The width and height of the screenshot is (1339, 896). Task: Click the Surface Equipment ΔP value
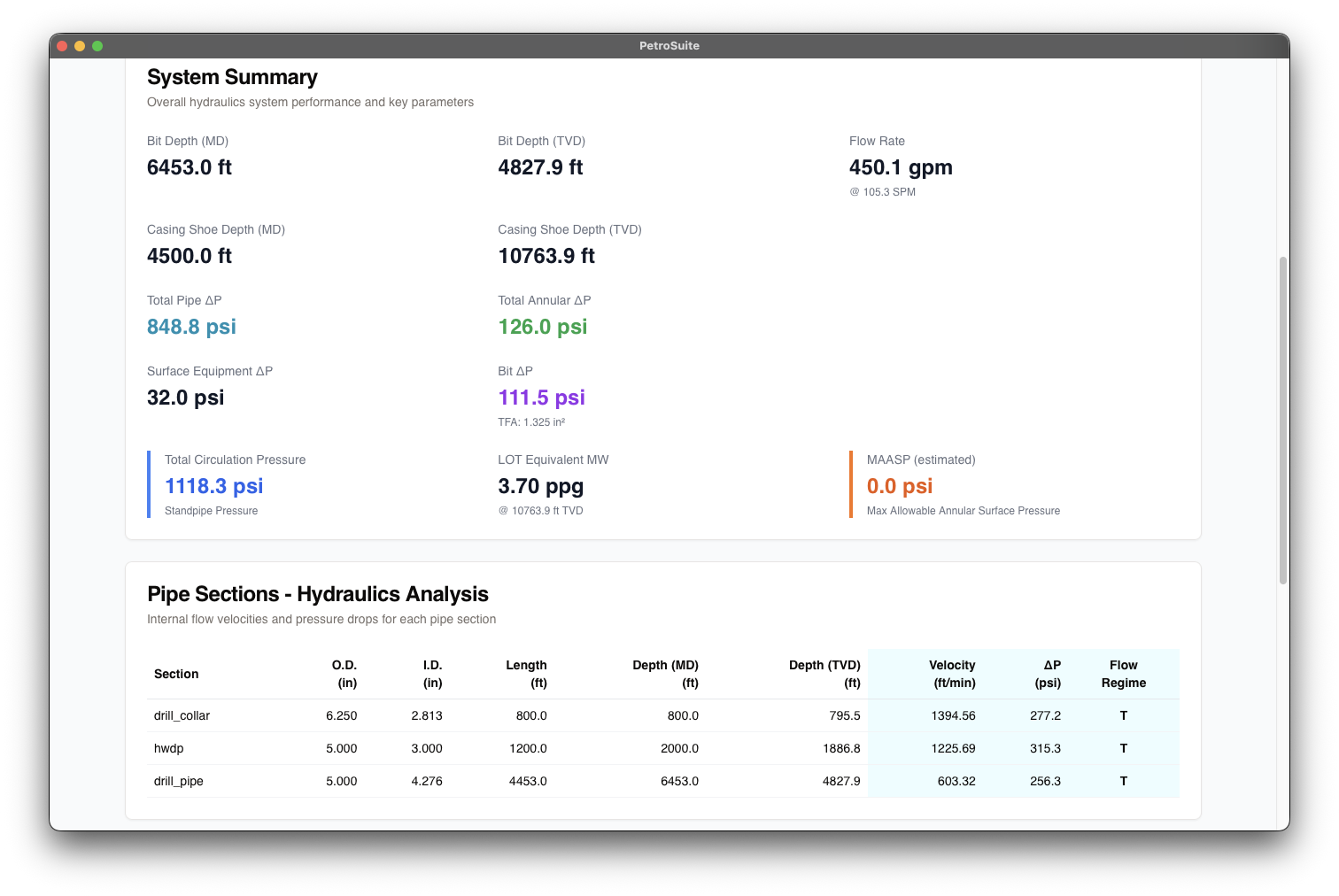[186, 398]
